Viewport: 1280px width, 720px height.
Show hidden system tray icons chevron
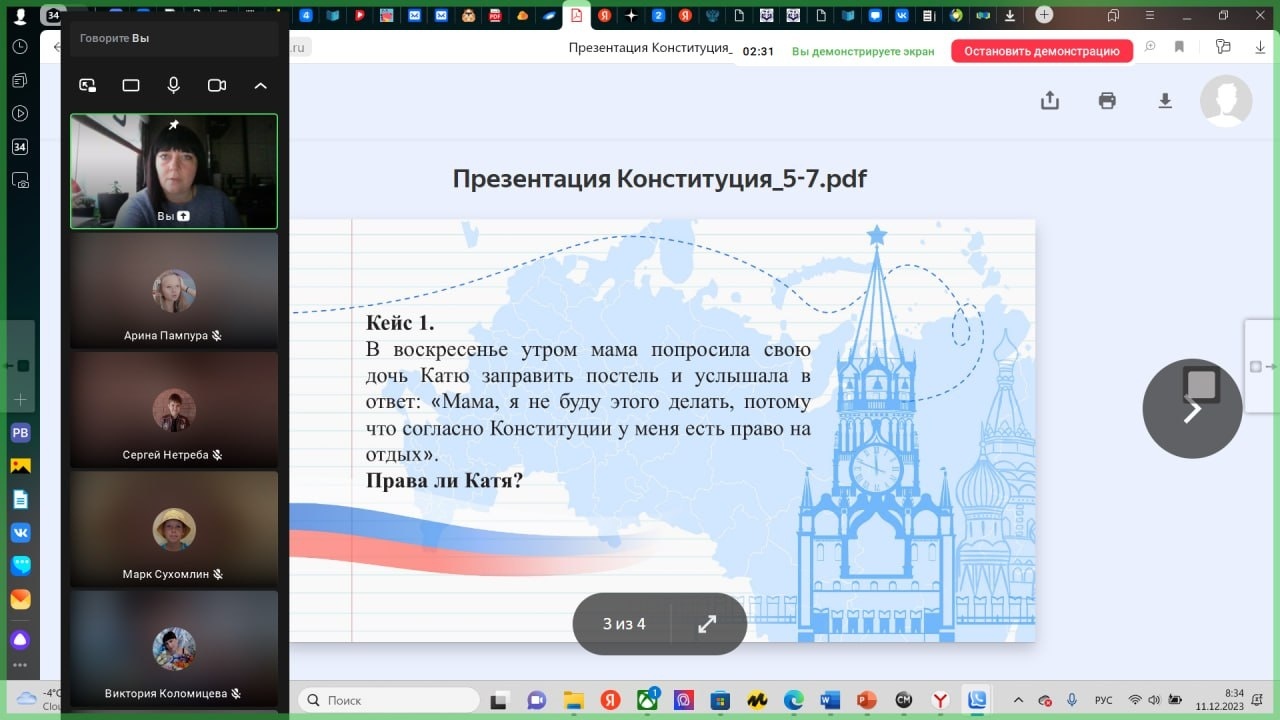click(x=1018, y=700)
